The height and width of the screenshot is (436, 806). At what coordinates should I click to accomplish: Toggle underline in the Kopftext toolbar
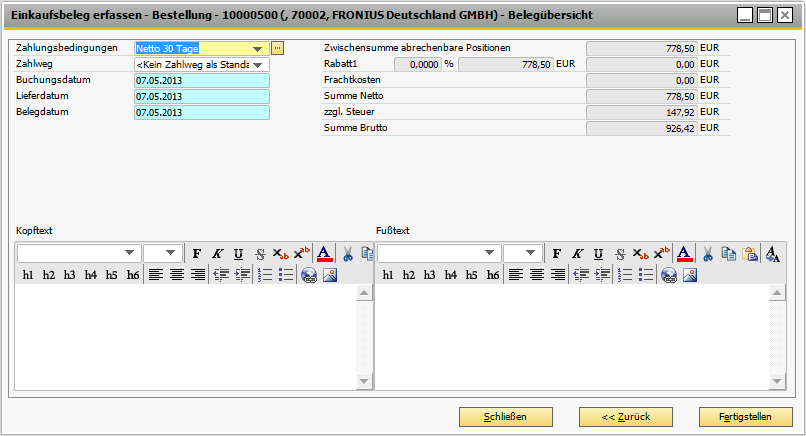pyautogui.click(x=238, y=254)
